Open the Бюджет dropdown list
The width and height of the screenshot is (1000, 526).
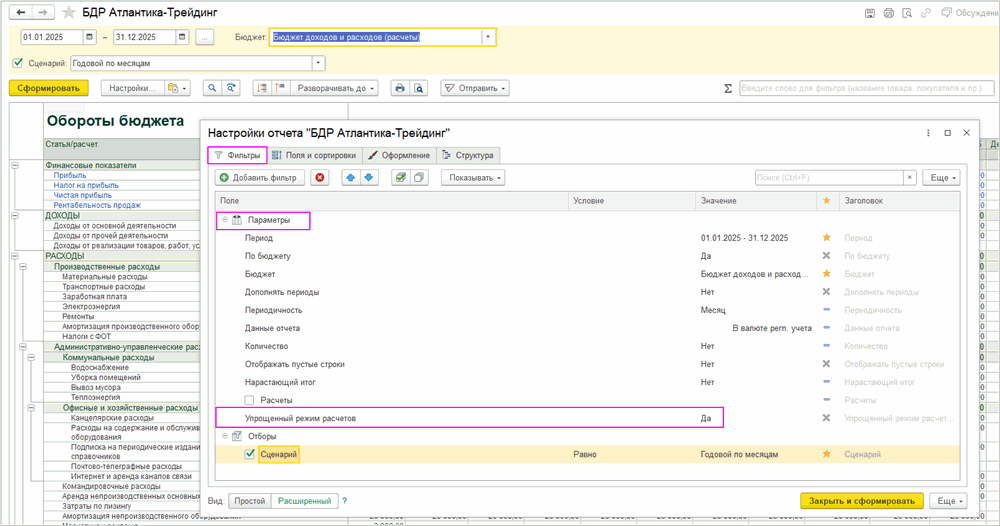coord(488,37)
